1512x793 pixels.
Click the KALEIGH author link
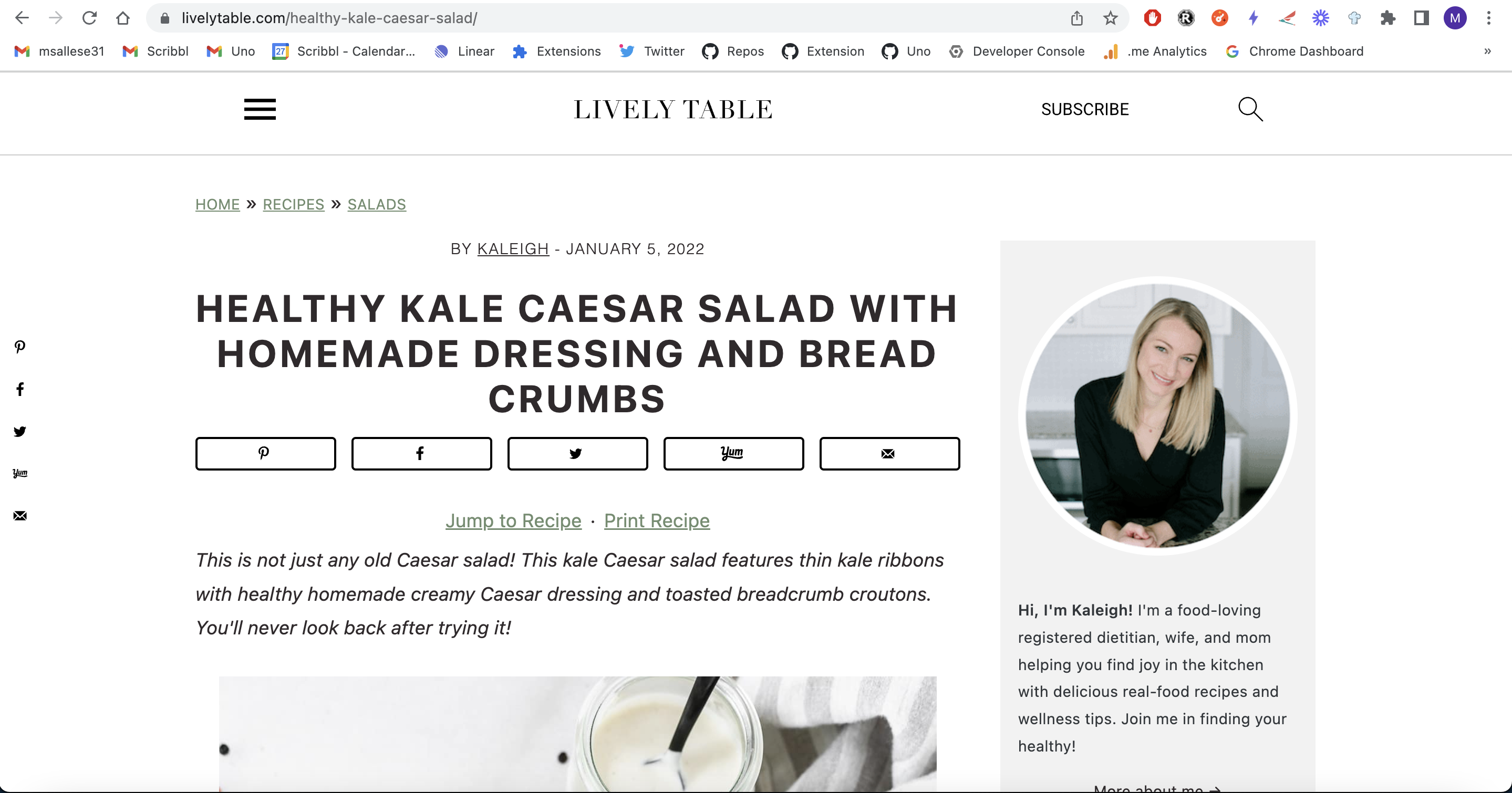point(512,249)
